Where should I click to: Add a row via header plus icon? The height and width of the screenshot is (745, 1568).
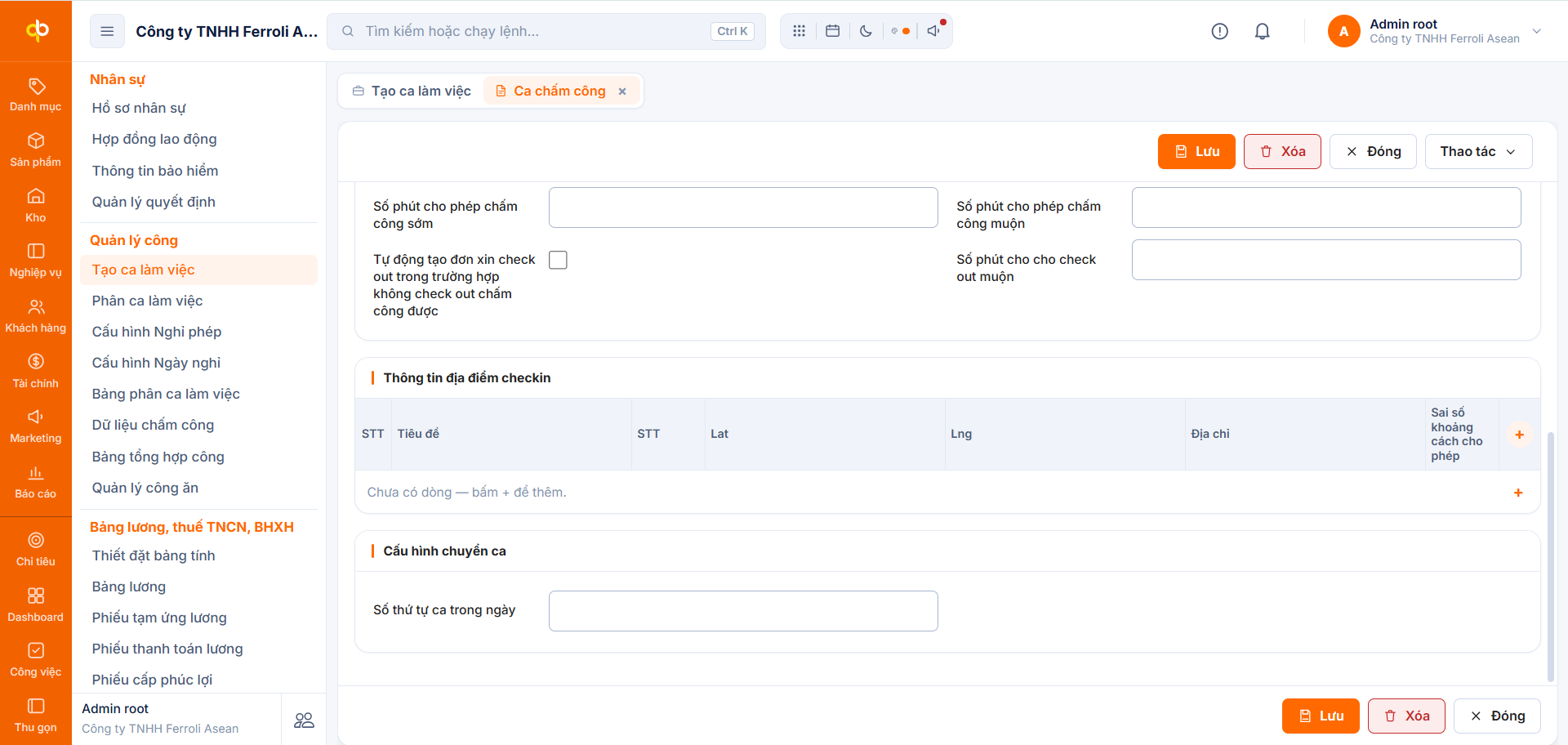click(1519, 435)
